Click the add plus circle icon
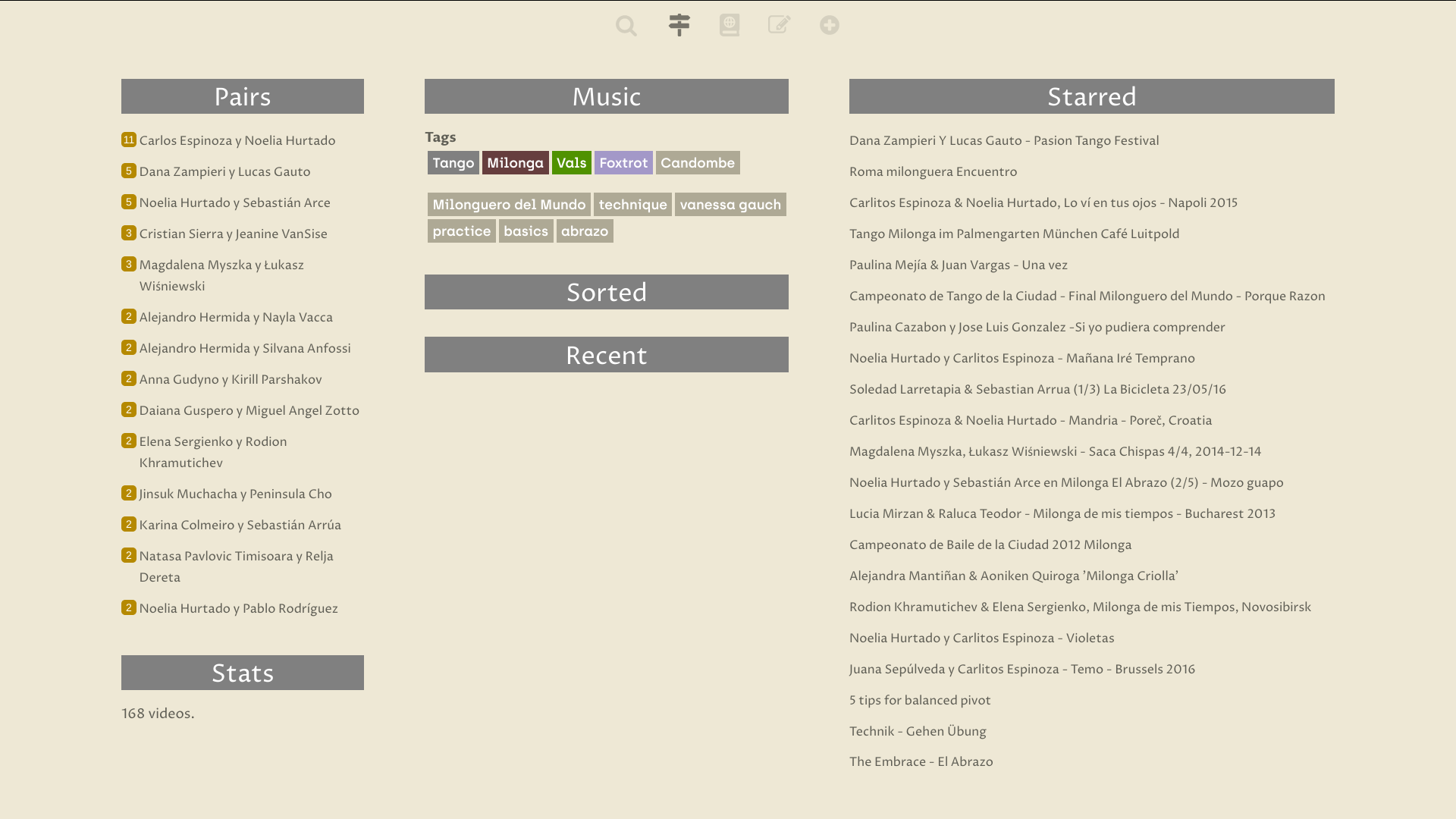1456x819 pixels. 830,25
